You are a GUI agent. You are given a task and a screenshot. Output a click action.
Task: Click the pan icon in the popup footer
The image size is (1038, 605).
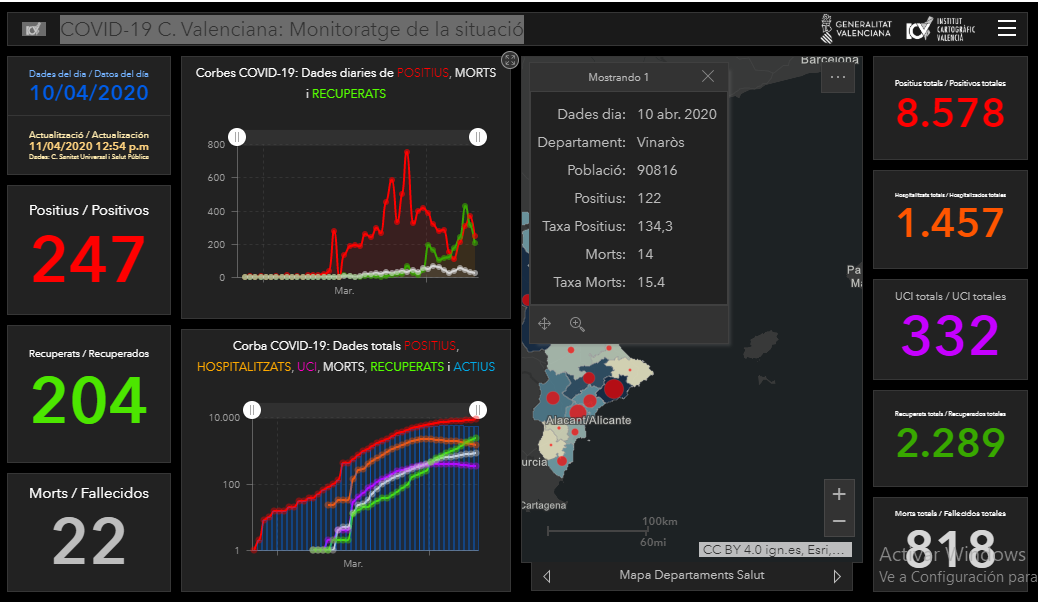[x=545, y=324]
